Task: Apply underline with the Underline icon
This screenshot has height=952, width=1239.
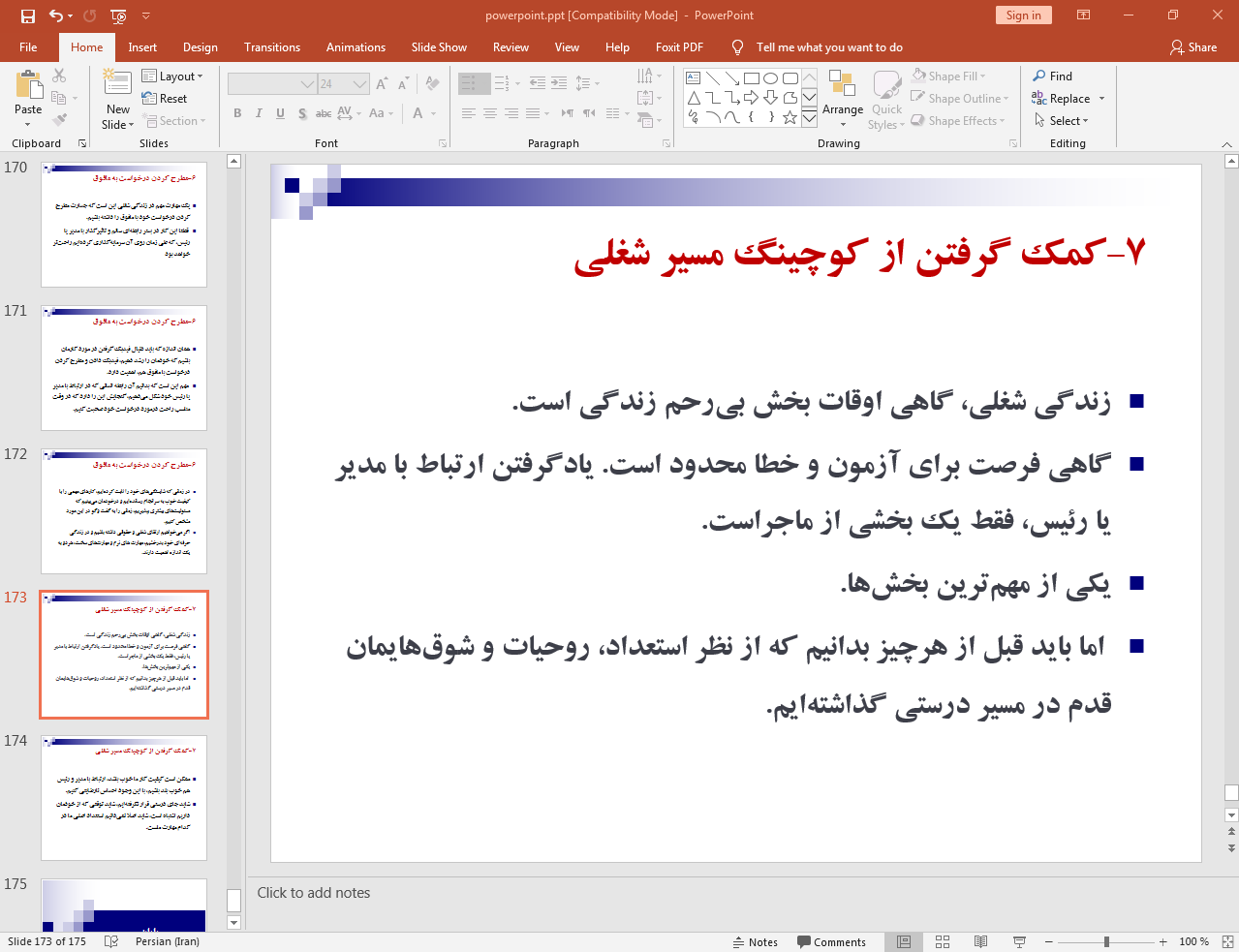Action: tap(279, 113)
